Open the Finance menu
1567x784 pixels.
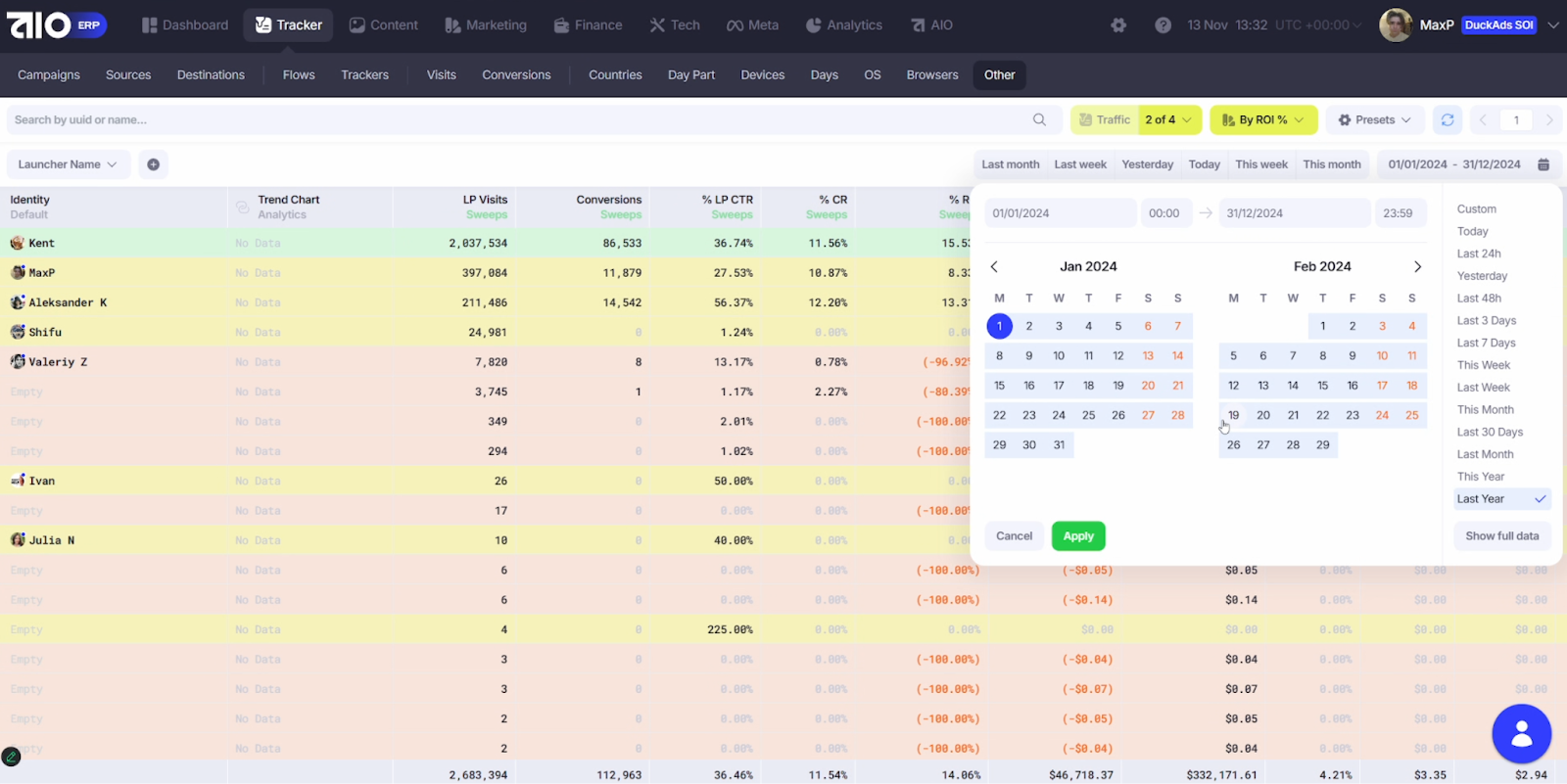(x=588, y=25)
